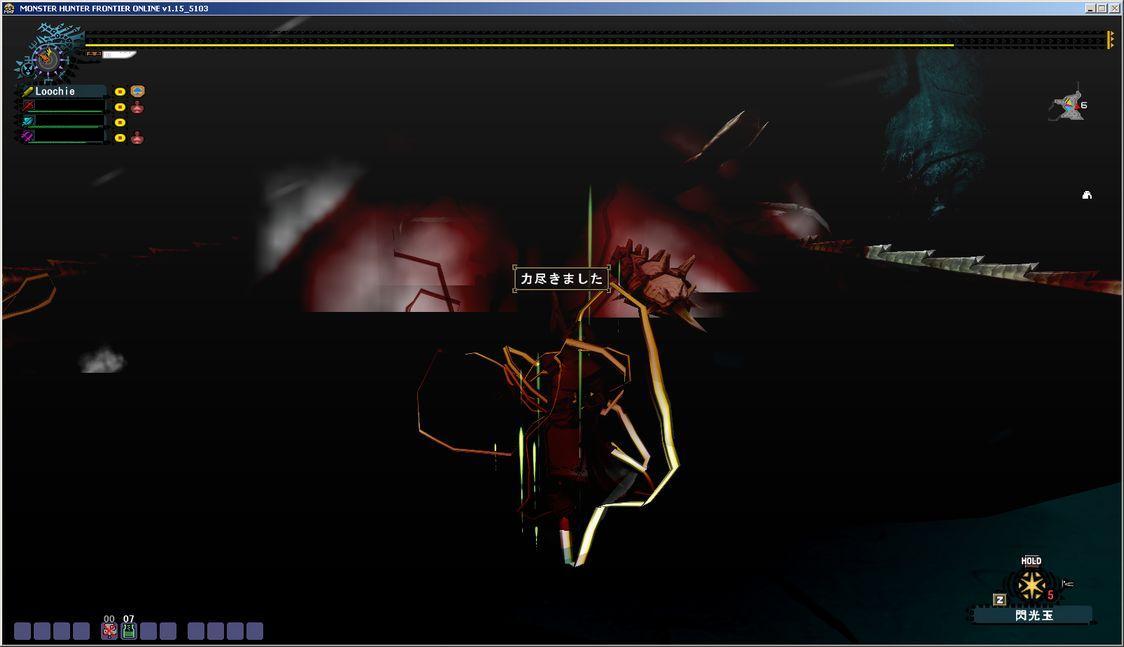Click the Z key indicator in item selector
The height and width of the screenshot is (647, 1124).
tap(999, 599)
